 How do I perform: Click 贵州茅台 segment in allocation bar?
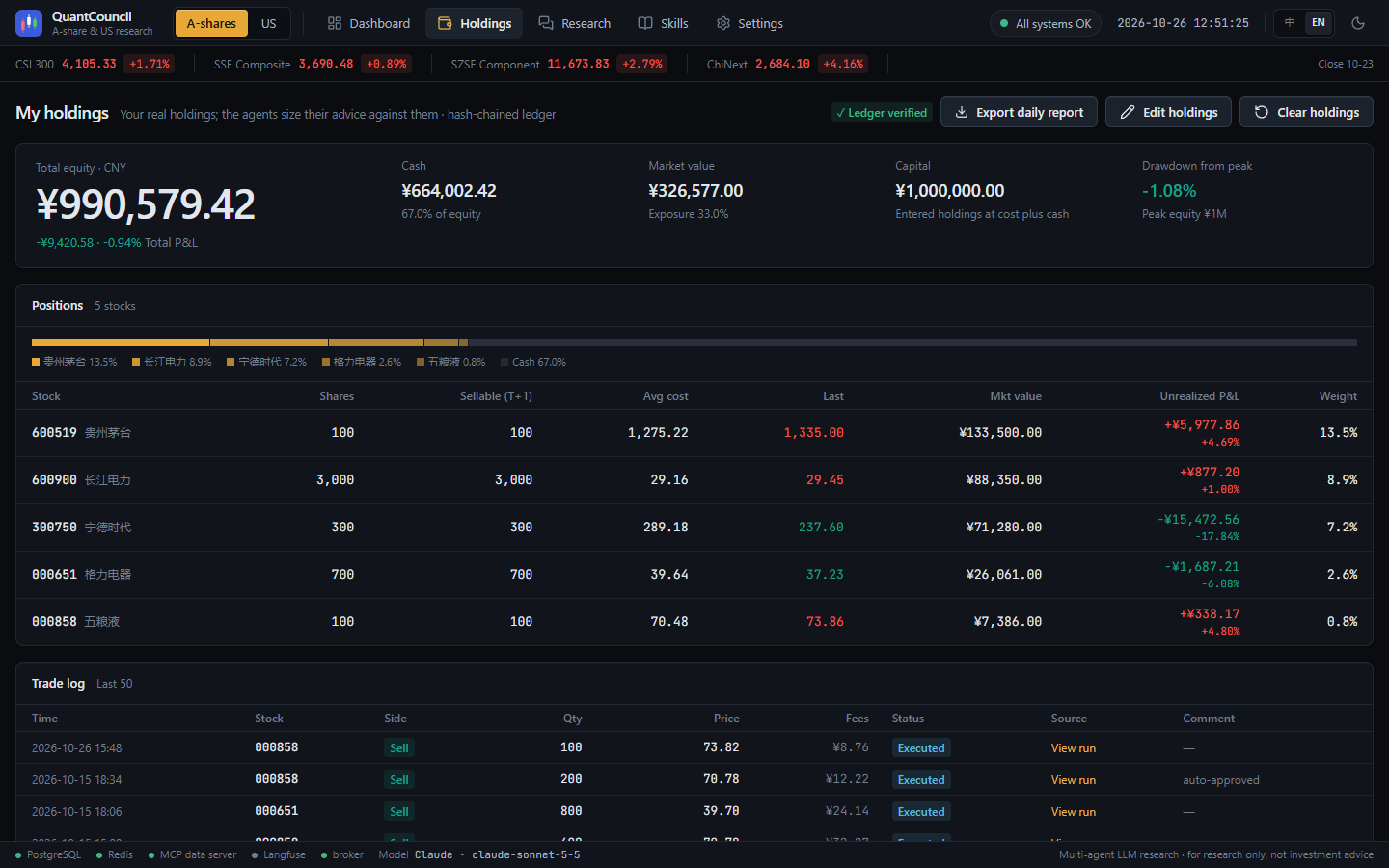[x=121, y=342]
